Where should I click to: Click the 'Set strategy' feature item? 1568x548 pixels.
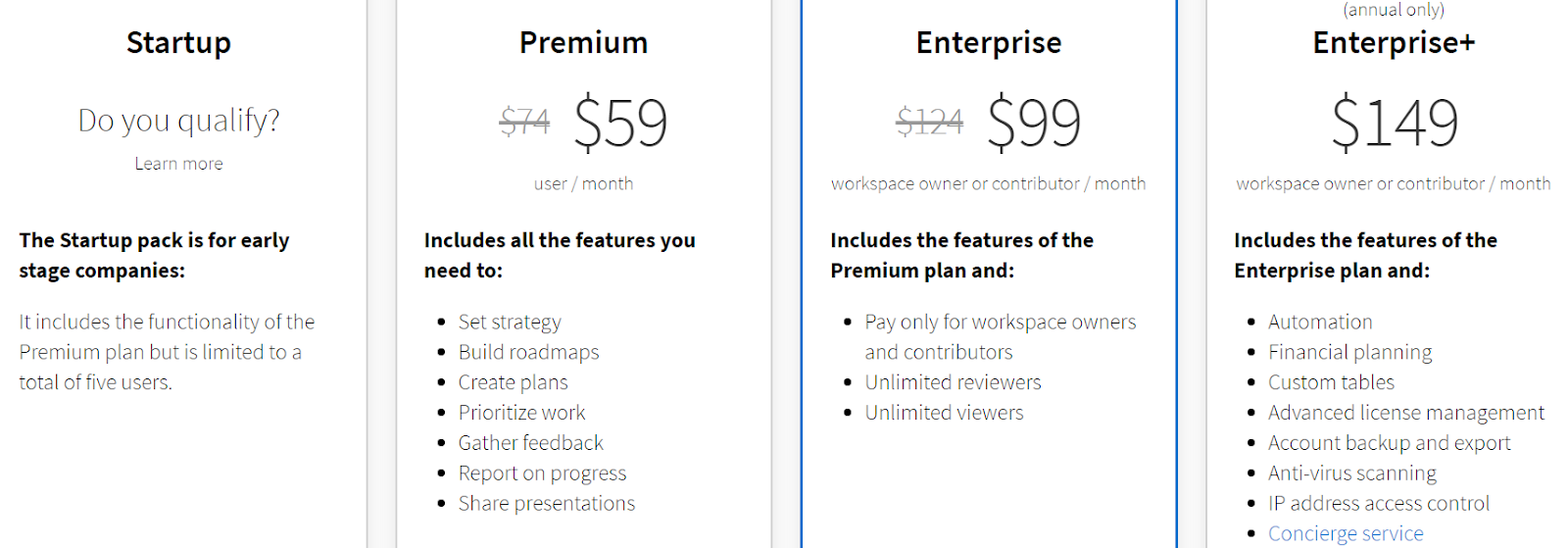[x=510, y=323]
